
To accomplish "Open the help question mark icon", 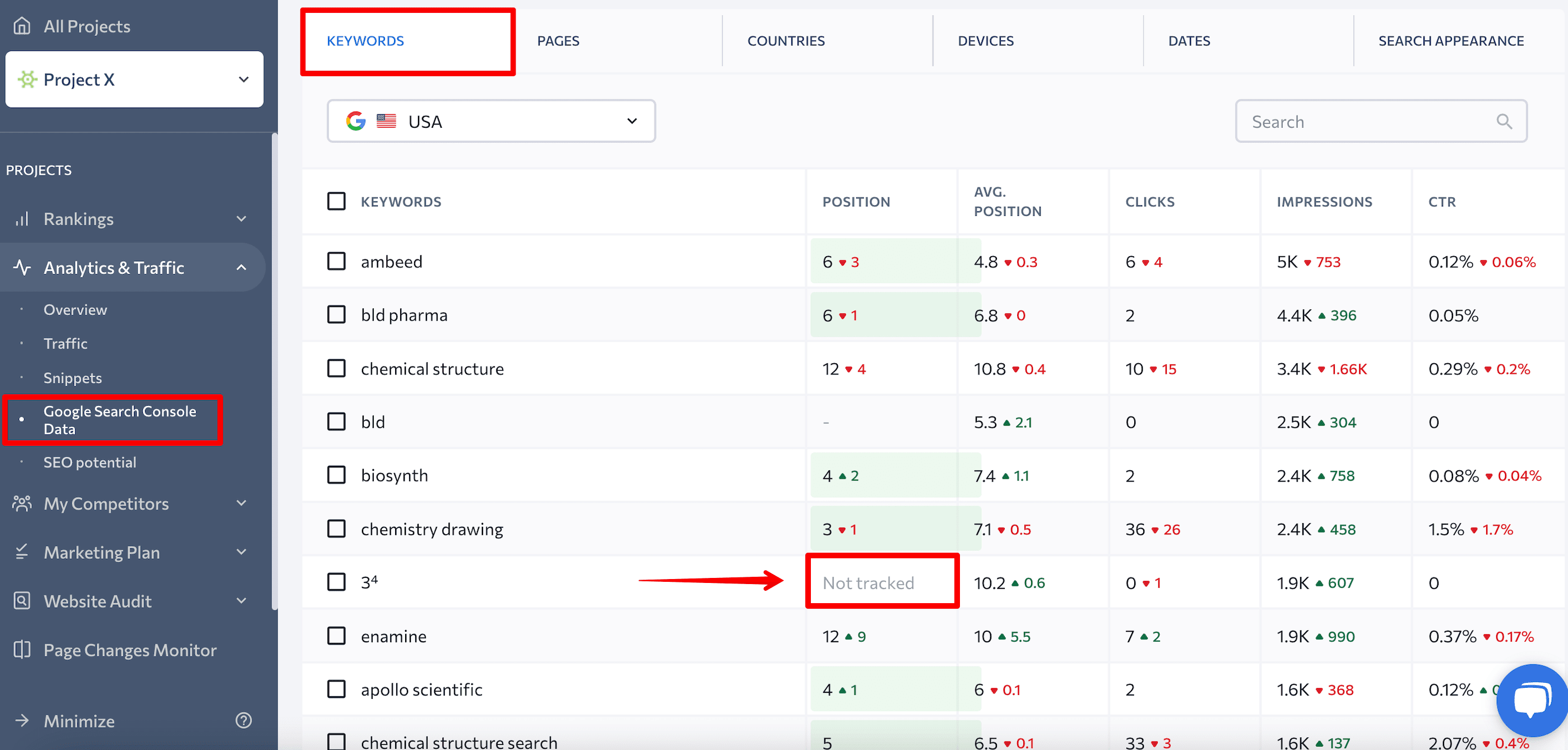I will click(x=243, y=721).
